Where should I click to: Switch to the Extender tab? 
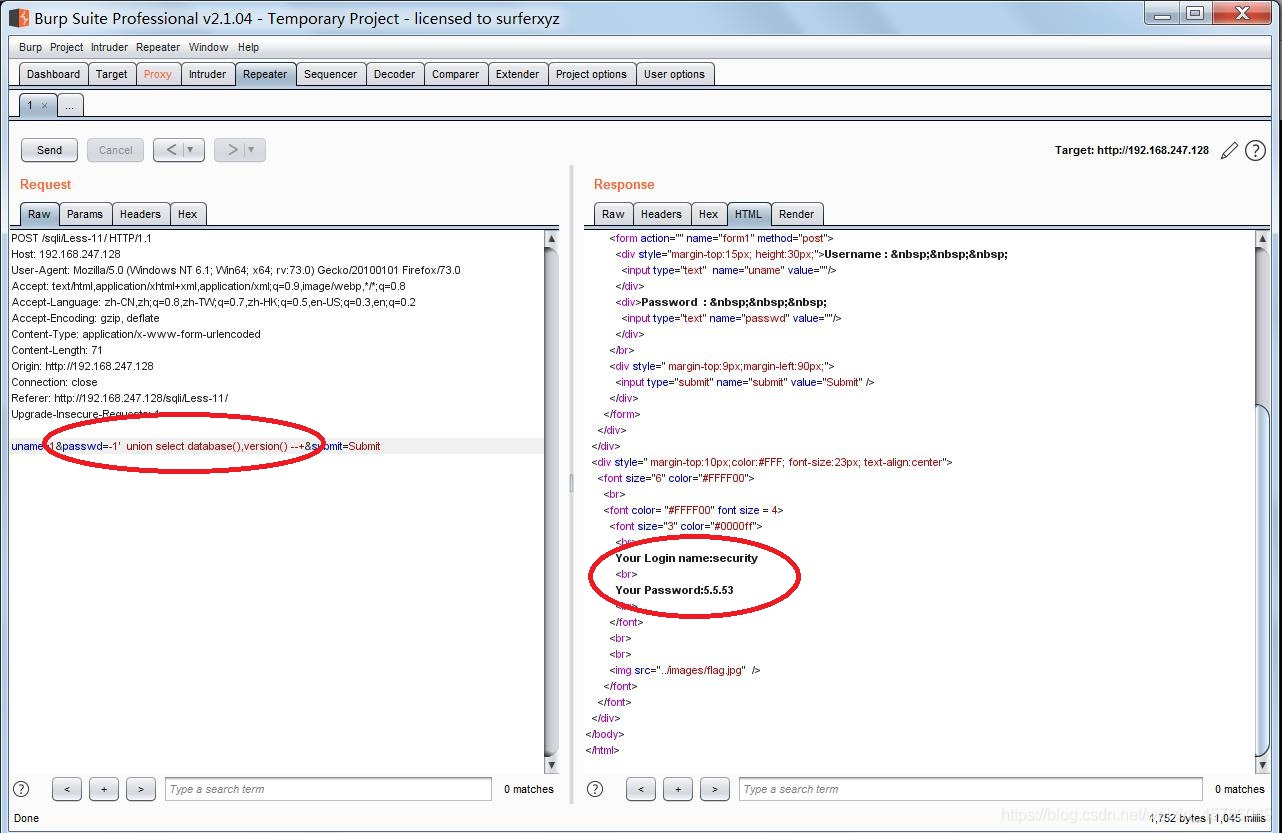(518, 74)
